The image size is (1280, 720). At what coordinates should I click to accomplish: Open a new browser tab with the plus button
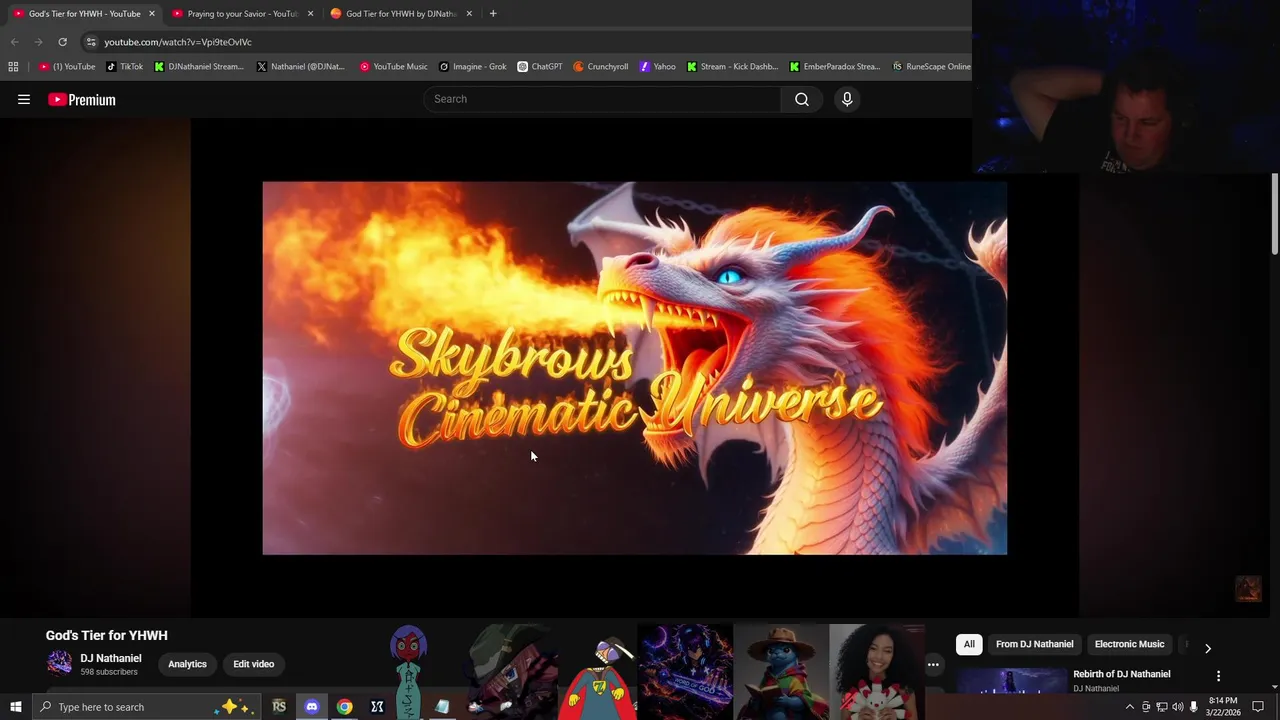(493, 13)
